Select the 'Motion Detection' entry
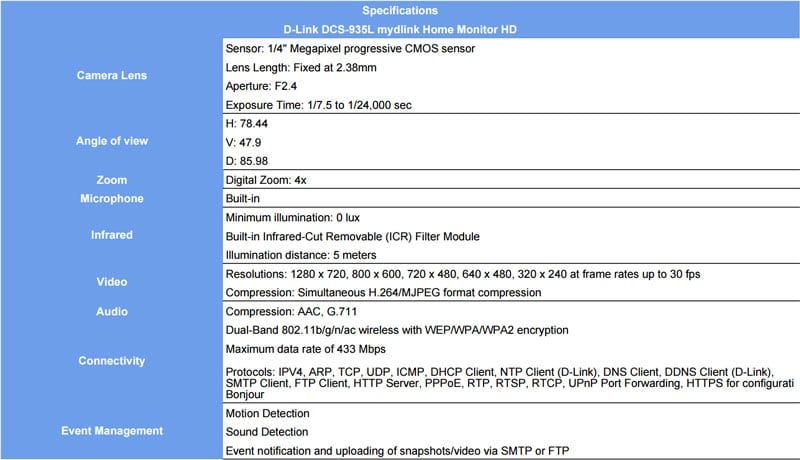 click(x=267, y=414)
